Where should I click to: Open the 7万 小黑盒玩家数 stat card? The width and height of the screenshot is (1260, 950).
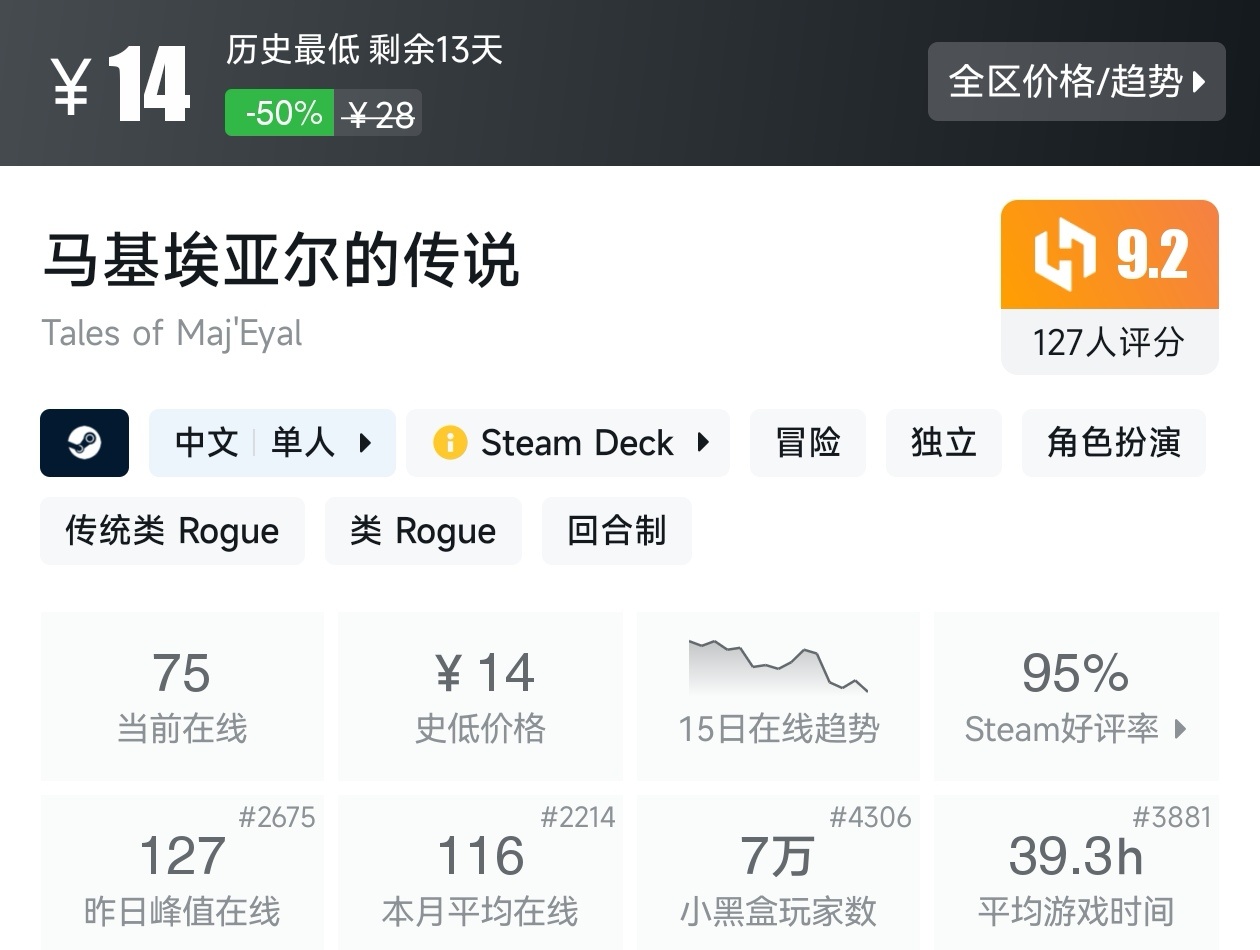(778, 872)
